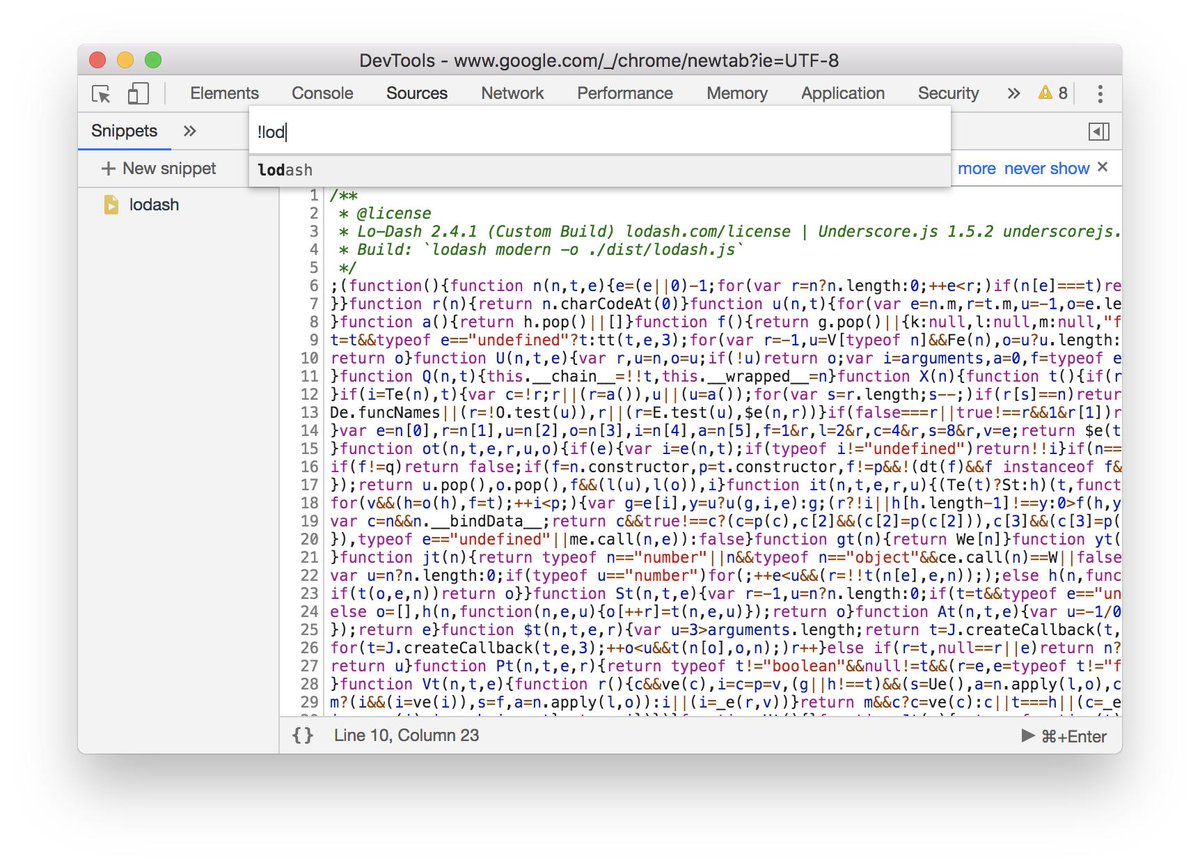Close the info bar with X

tap(1103, 167)
